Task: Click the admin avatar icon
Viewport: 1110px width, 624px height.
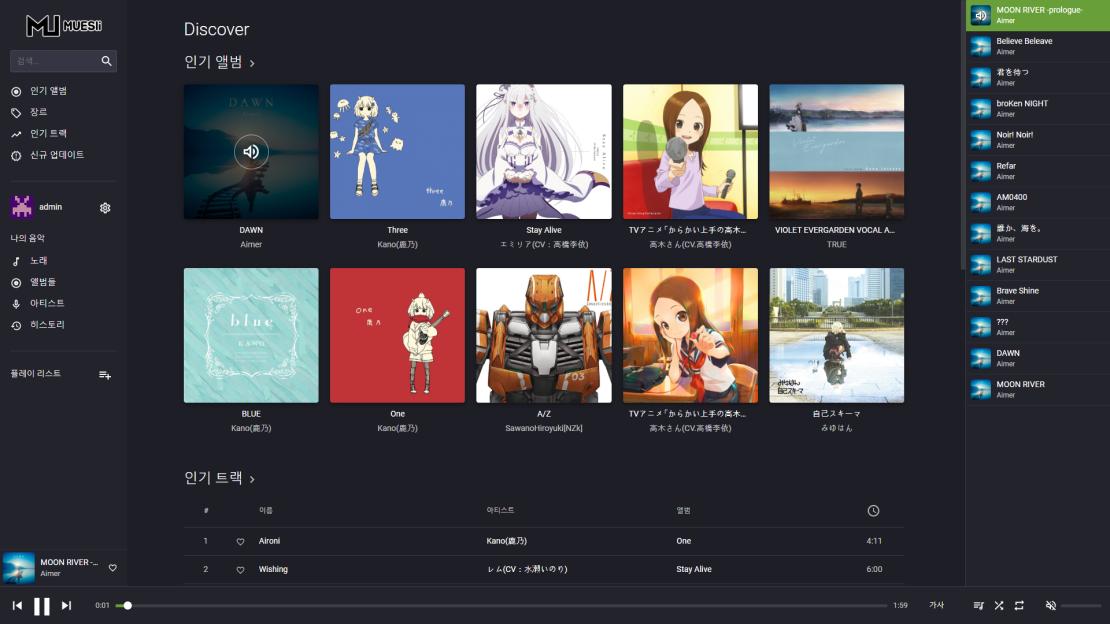Action: point(22,207)
